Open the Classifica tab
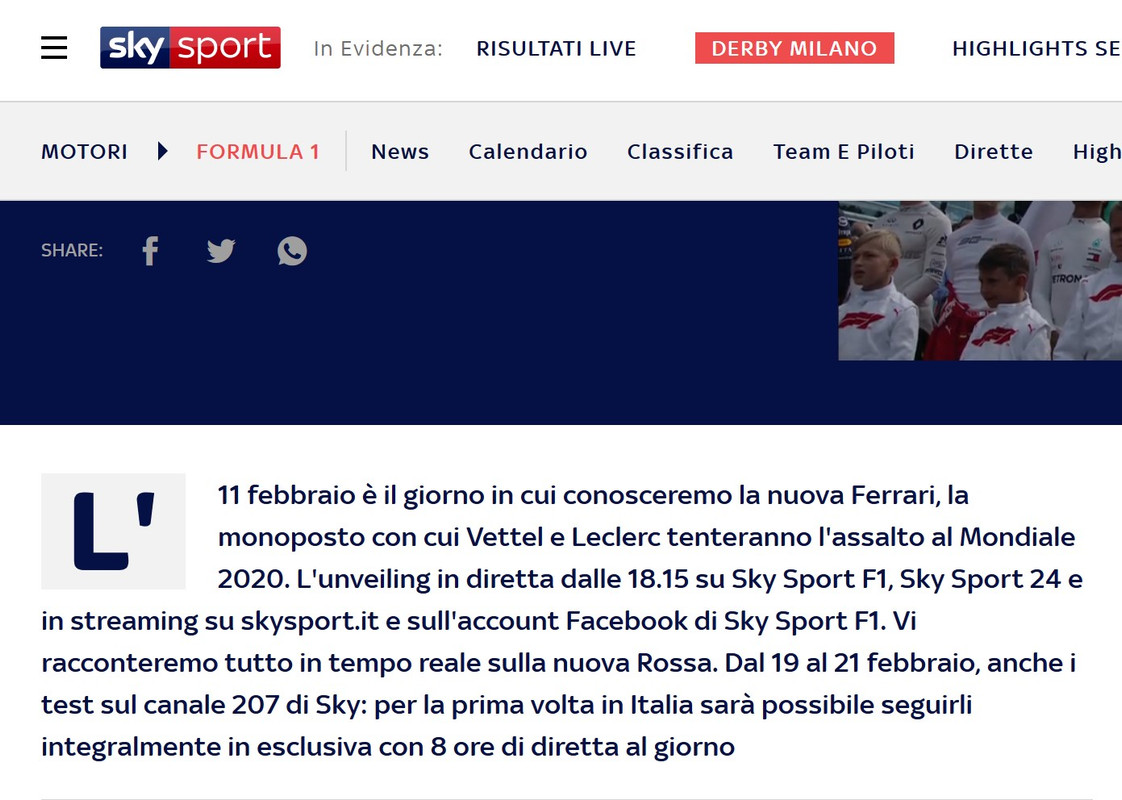Image resolution: width=1122 pixels, height=800 pixels. click(x=680, y=152)
